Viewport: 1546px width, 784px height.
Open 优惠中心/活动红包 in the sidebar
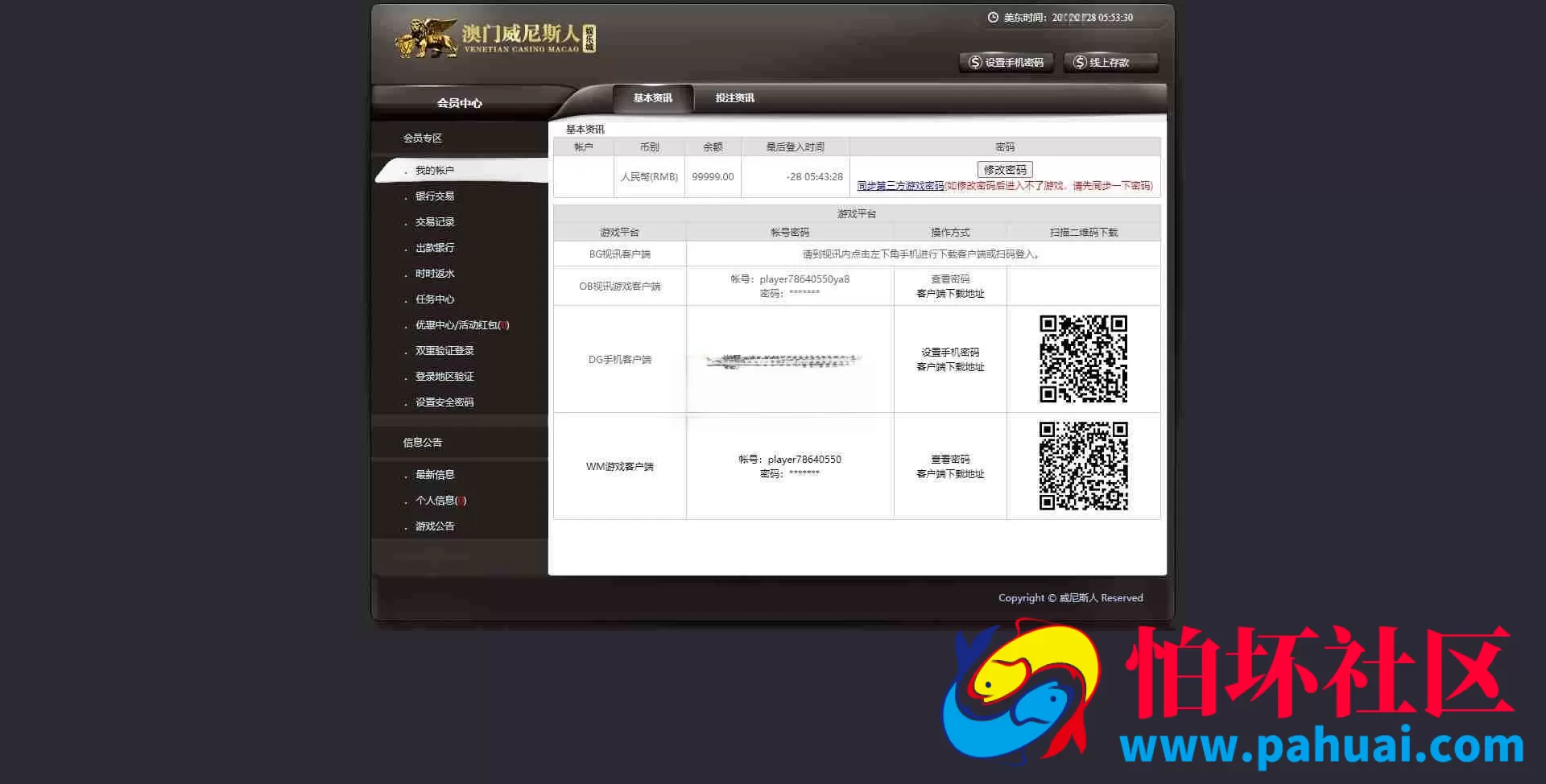(x=462, y=325)
